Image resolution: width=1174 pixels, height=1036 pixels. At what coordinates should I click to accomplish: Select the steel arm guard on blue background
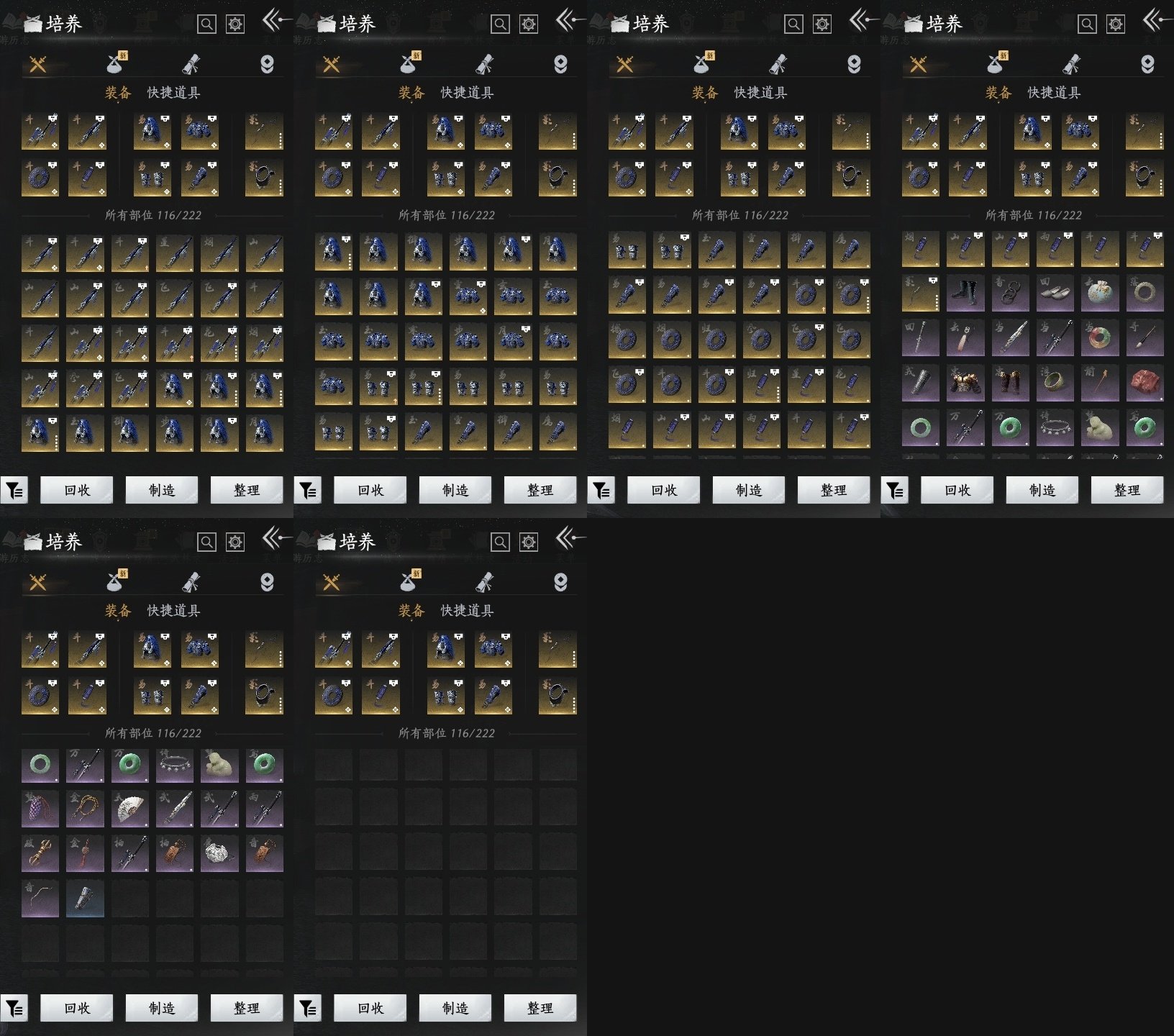coord(85,899)
